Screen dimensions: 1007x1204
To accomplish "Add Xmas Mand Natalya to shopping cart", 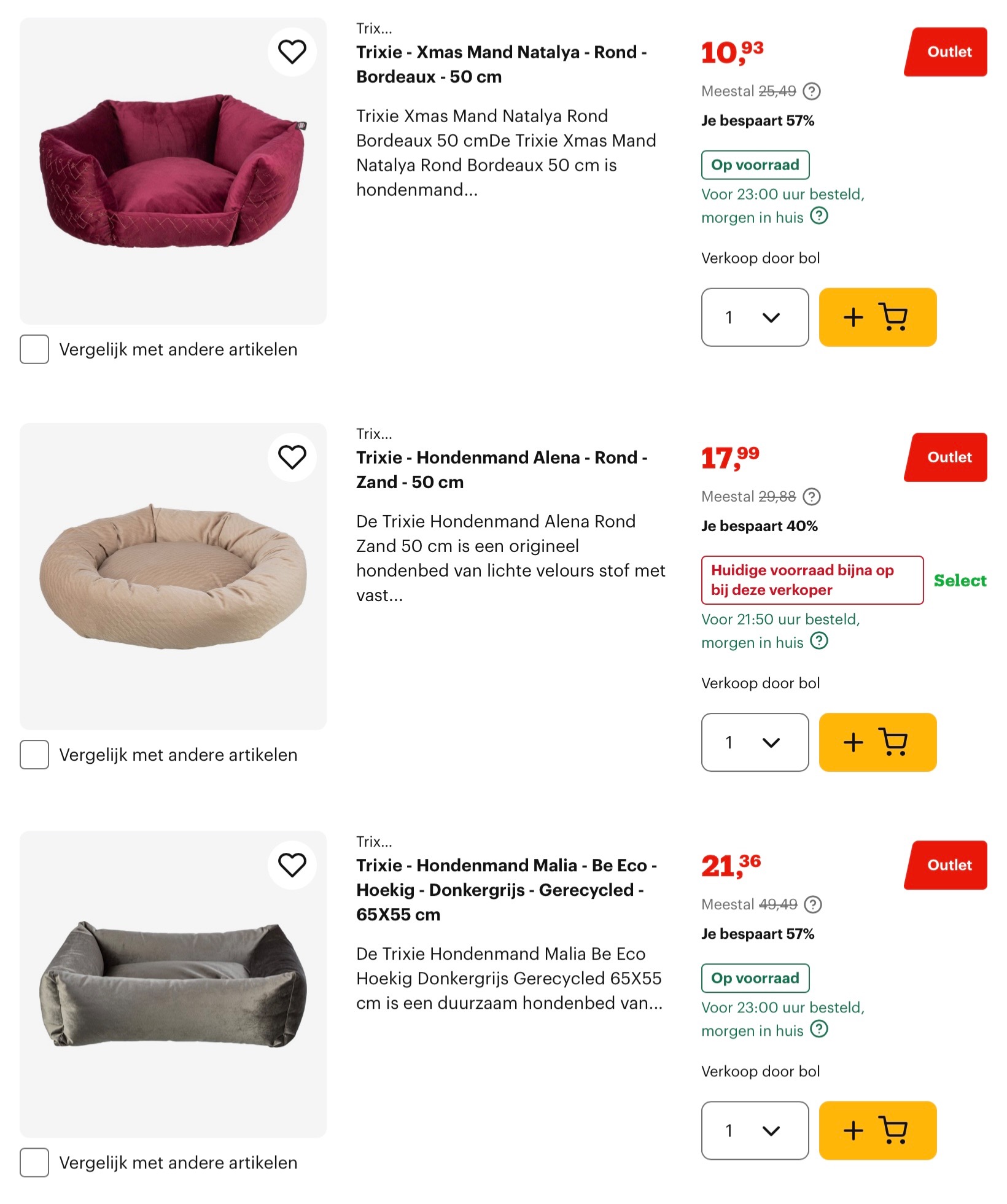I will [877, 317].
